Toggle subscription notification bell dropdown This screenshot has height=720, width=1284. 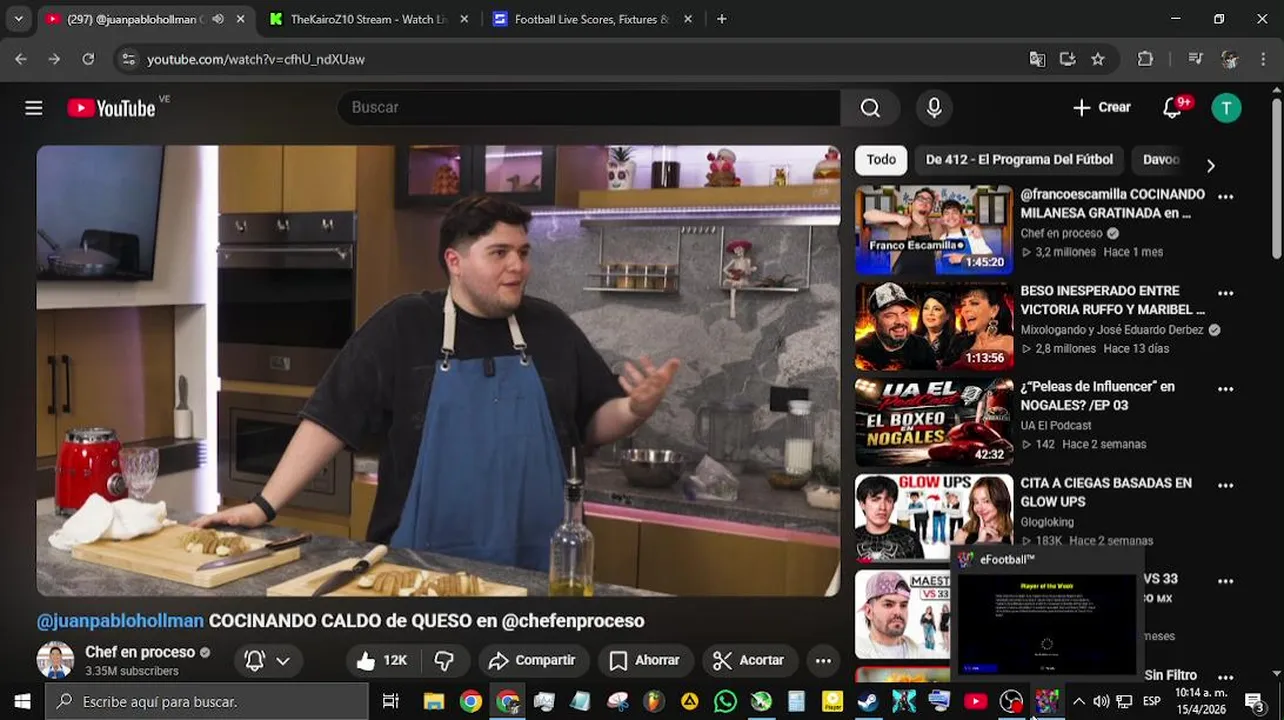point(267,660)
